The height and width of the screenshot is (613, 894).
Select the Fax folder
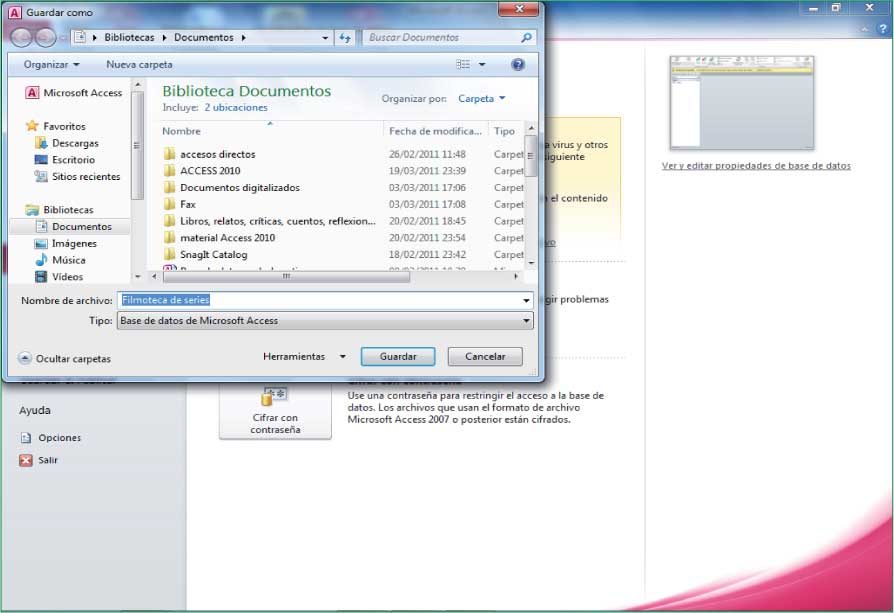click(180, 204)
